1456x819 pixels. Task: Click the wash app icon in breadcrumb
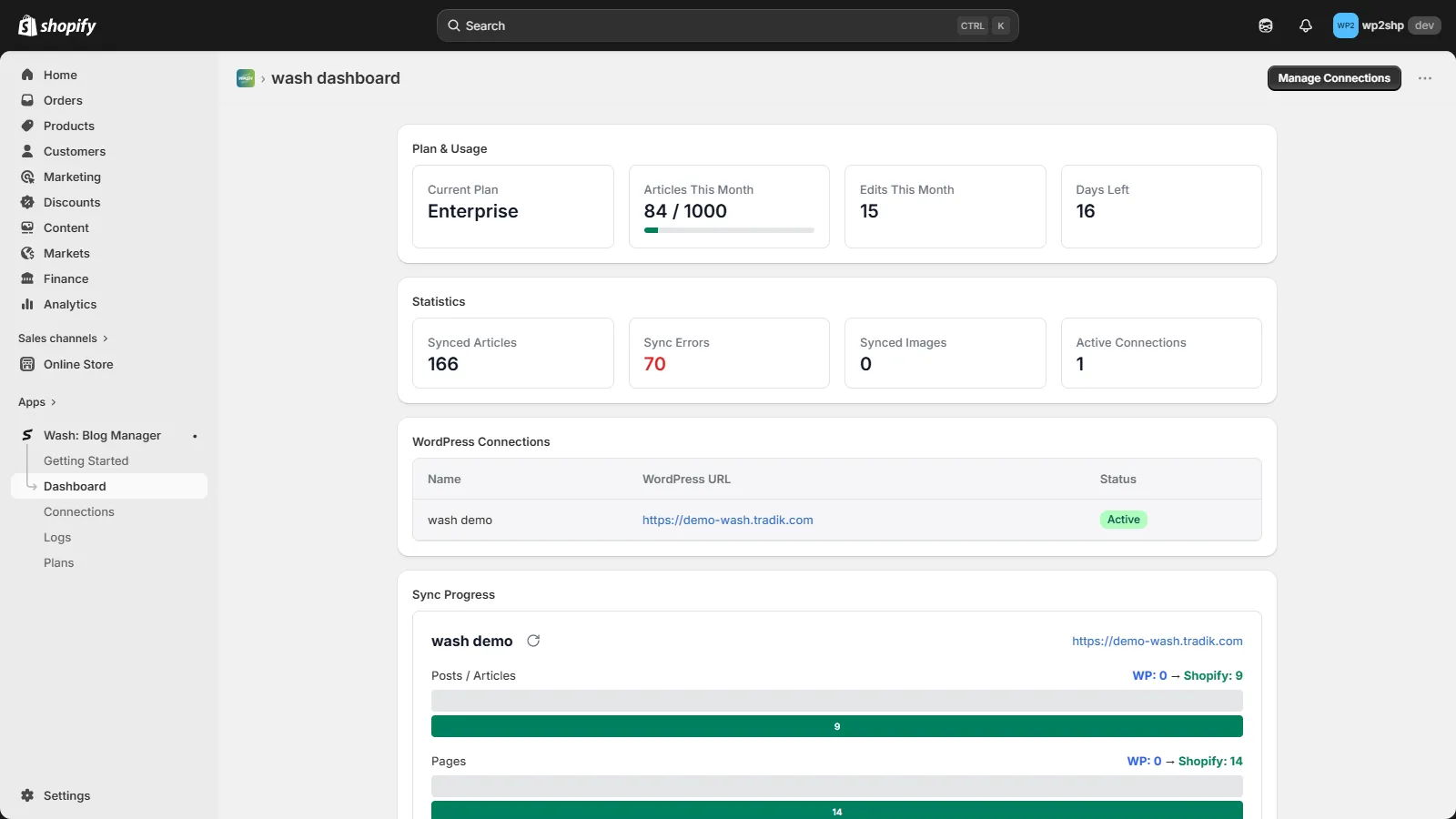(x=246, y=78)
